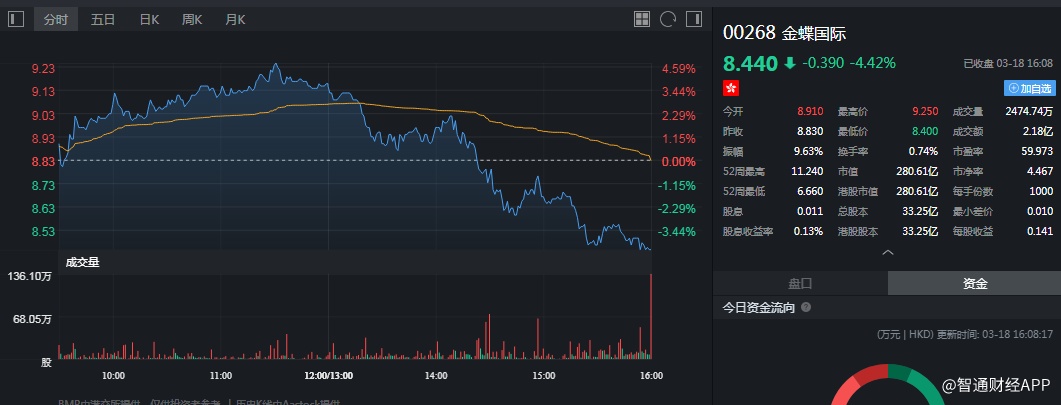Image resolution: width=1061 pixels, height=405 pixels.
Task: Click the green down-arrow price indicator
Action: (790, 63)
